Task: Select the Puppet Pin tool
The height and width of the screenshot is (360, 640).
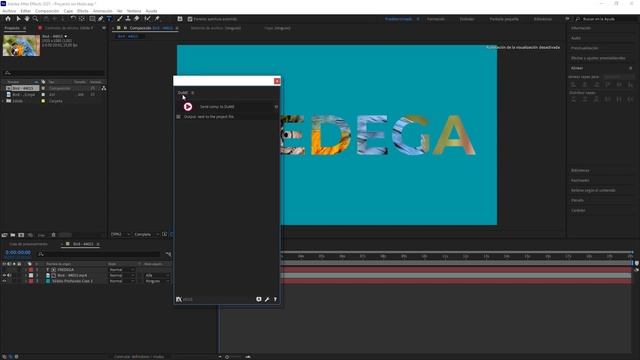Action: pos(157,19)
